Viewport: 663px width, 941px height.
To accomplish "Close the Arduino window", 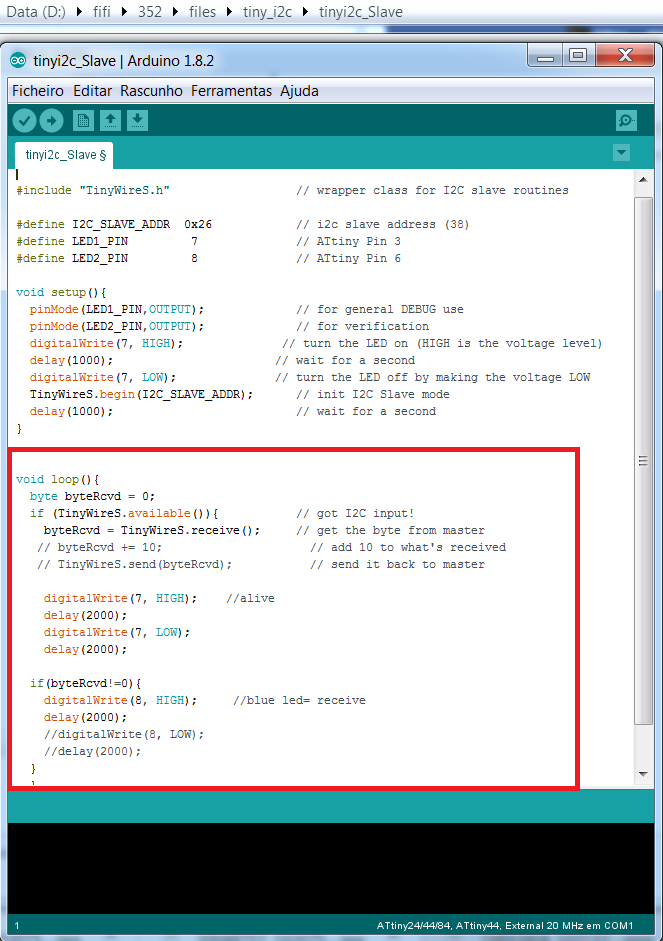I will tap(625, 56).
